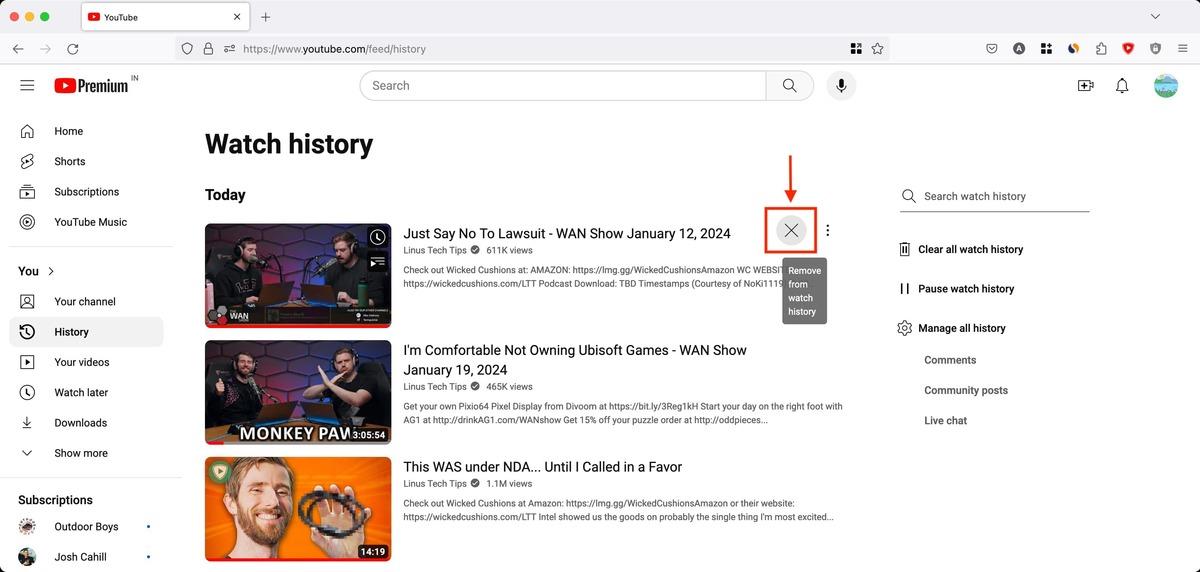Image resolution: width=1200 pixels, height=572 pixels.
Task: Open Manage all history
Action: pos(951,328)
